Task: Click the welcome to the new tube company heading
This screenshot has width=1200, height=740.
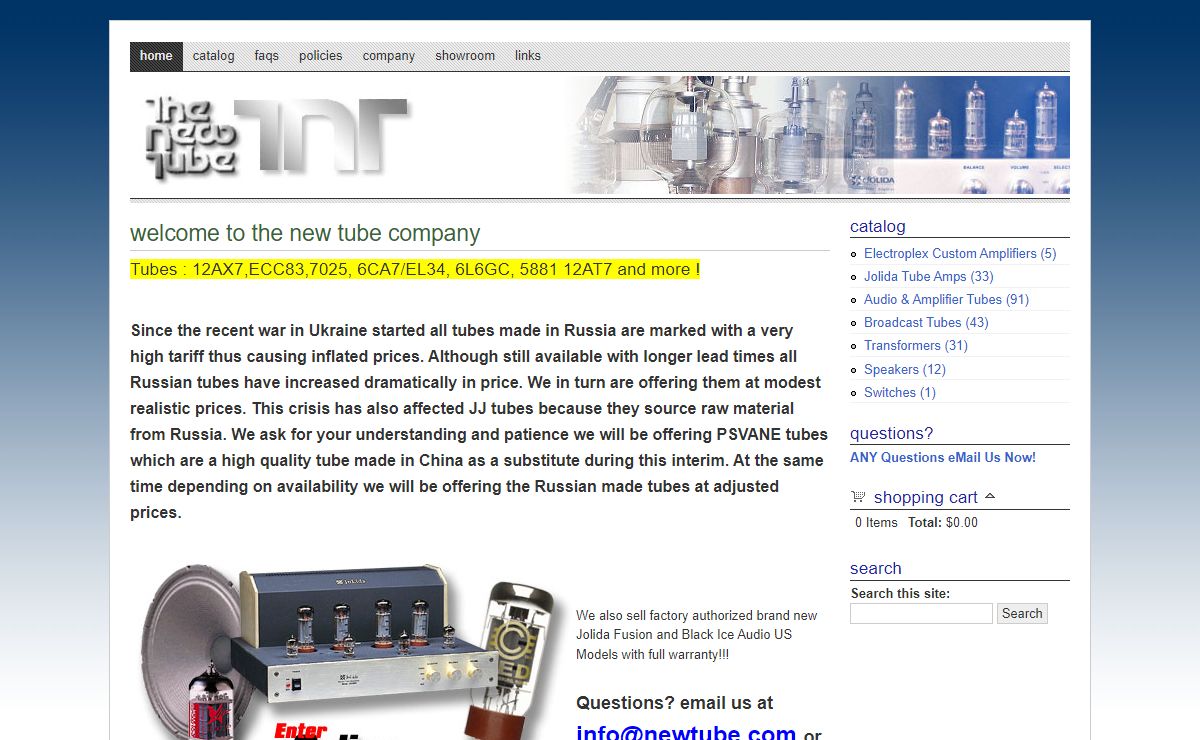Action: click(305, 234)
